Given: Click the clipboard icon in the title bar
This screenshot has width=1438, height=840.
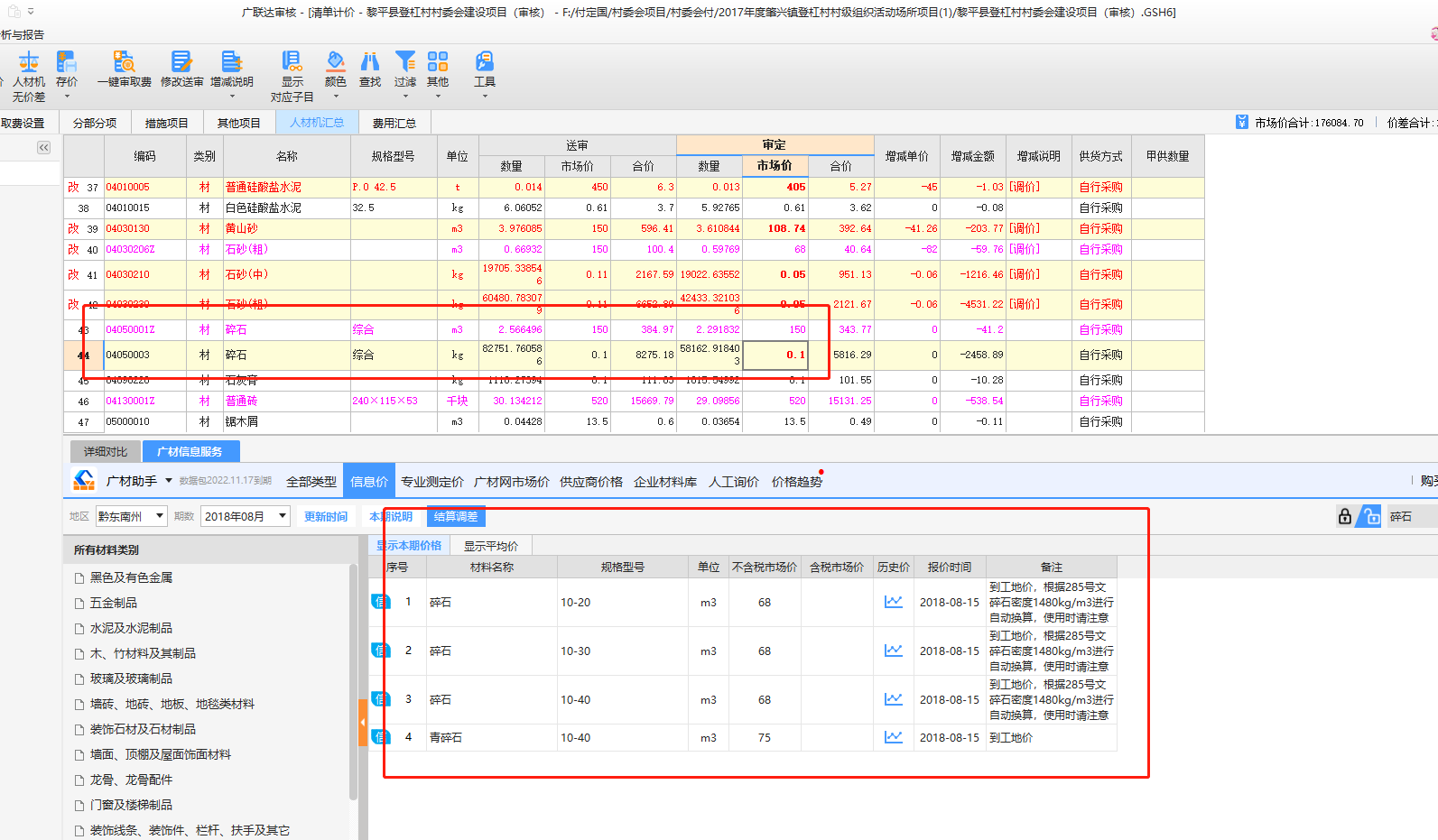Looking at the screenshot, I should [x=14, y=12].
